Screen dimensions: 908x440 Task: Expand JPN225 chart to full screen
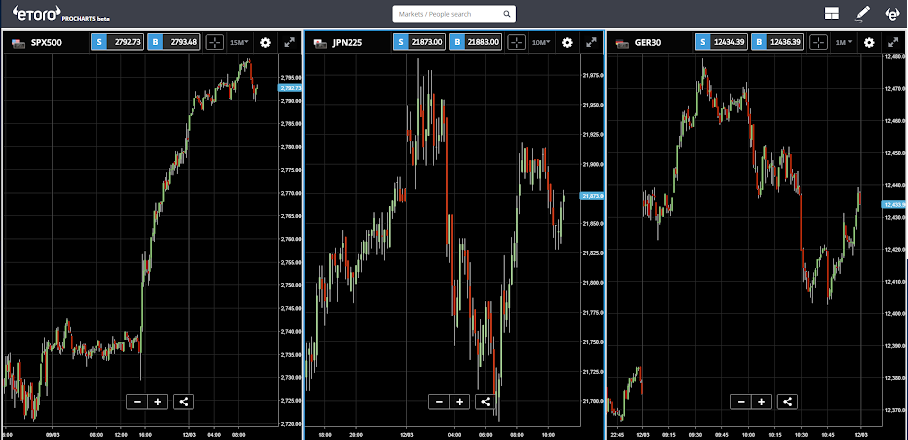tap(591, 42)
